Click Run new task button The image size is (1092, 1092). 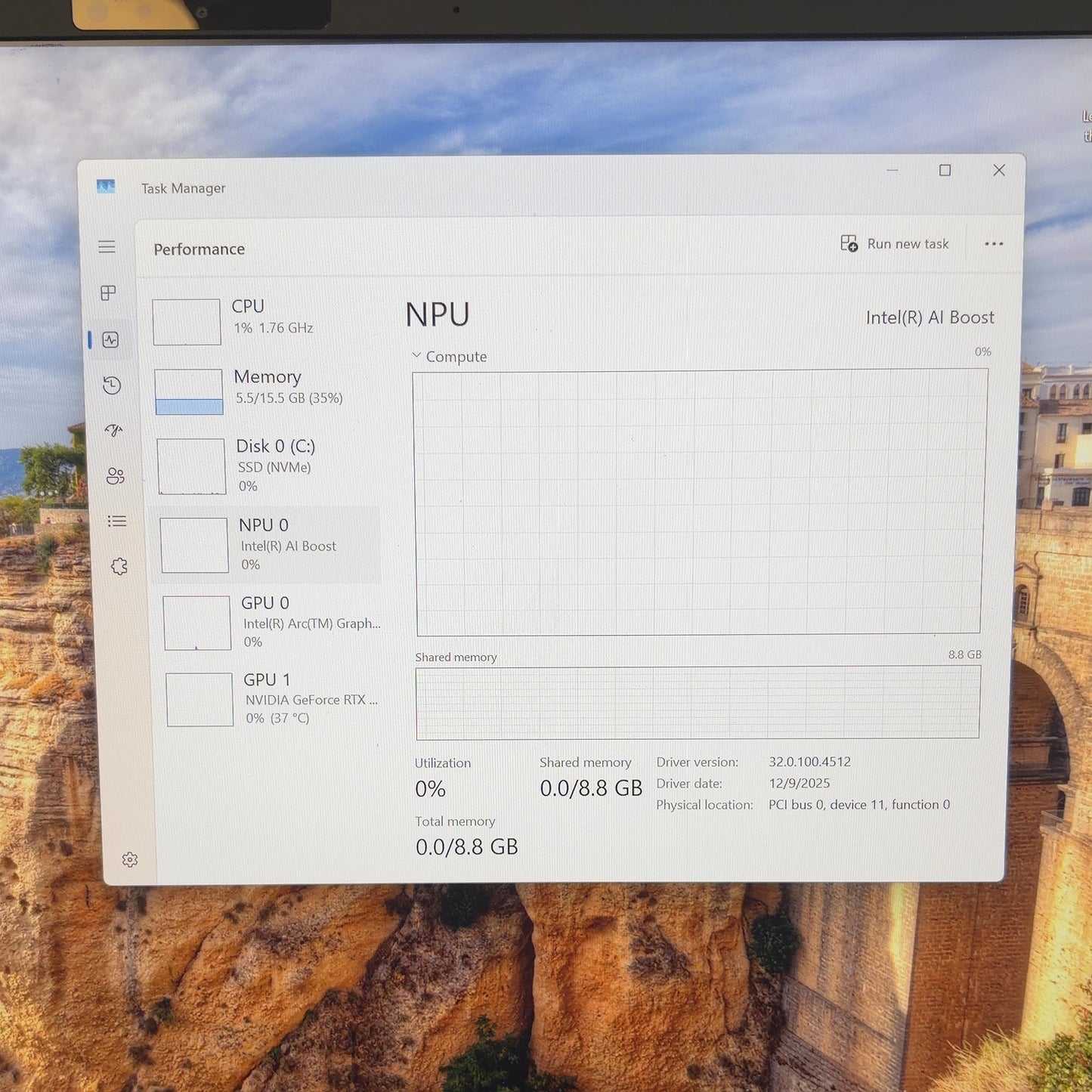[x=895, y=244]
